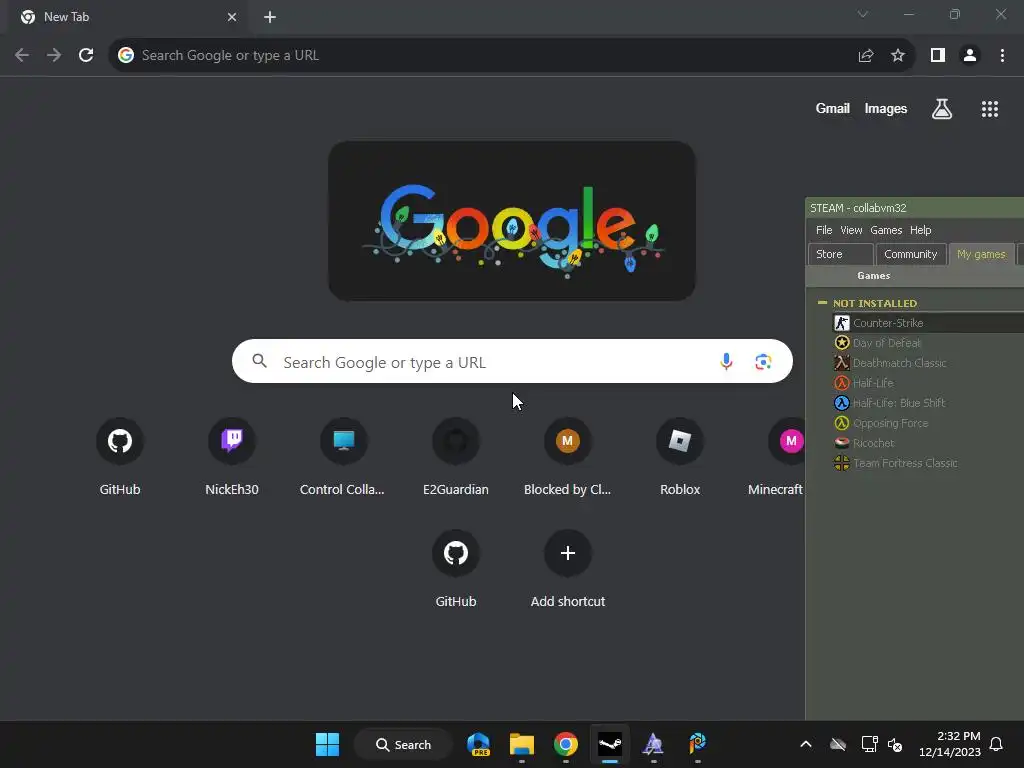Open the clock showing 2:32 PM

950,744
